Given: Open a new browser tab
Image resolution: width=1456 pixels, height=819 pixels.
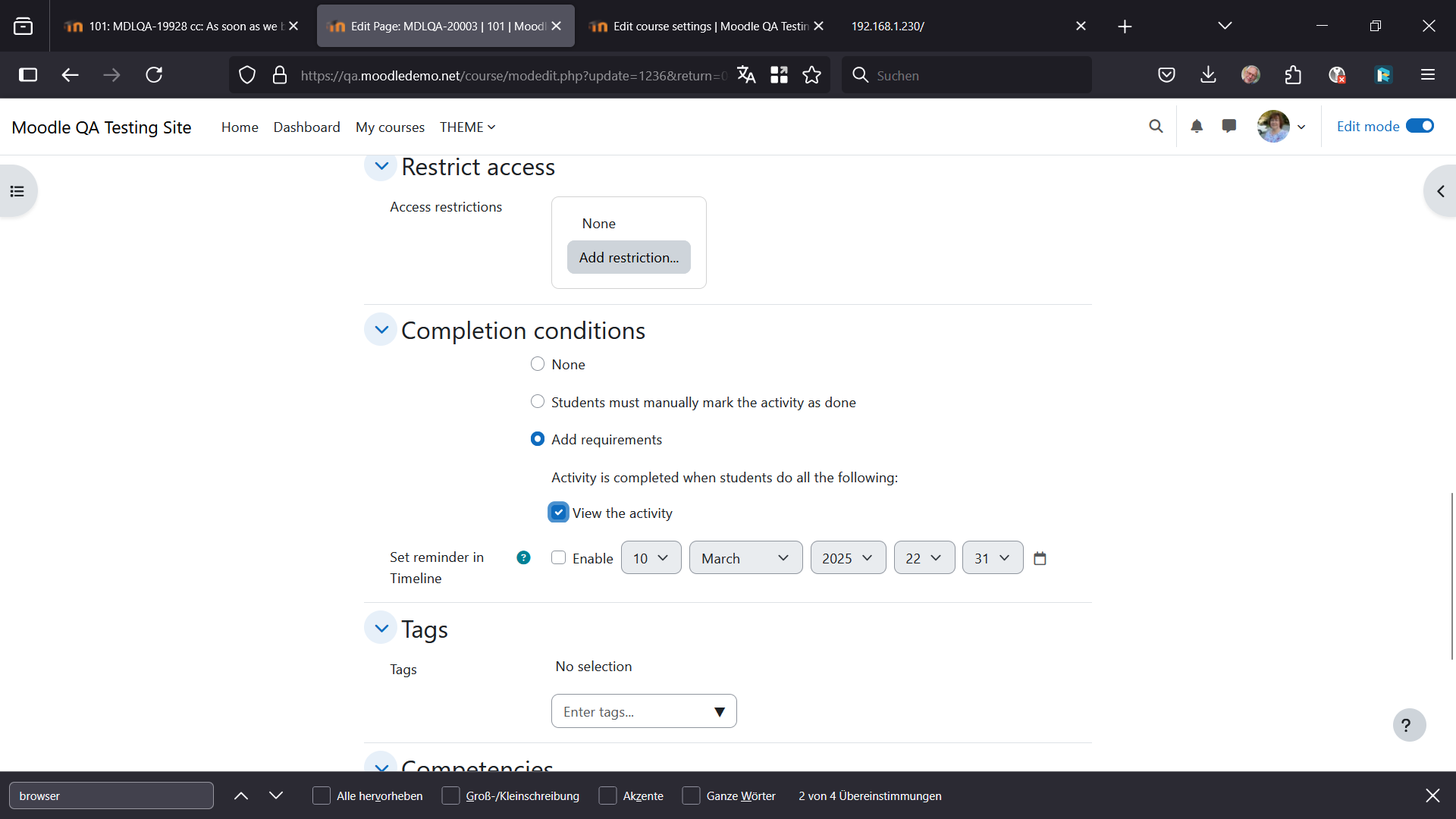Looking at the screenshot, I should pos(1125,27).
